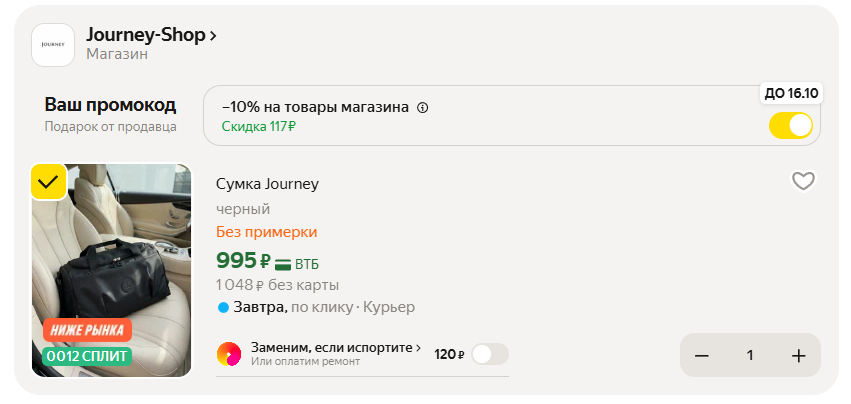This screenshot has width=851, height=404.
Task: Click the Journey-Shop store logo
Action: point(53,45)
